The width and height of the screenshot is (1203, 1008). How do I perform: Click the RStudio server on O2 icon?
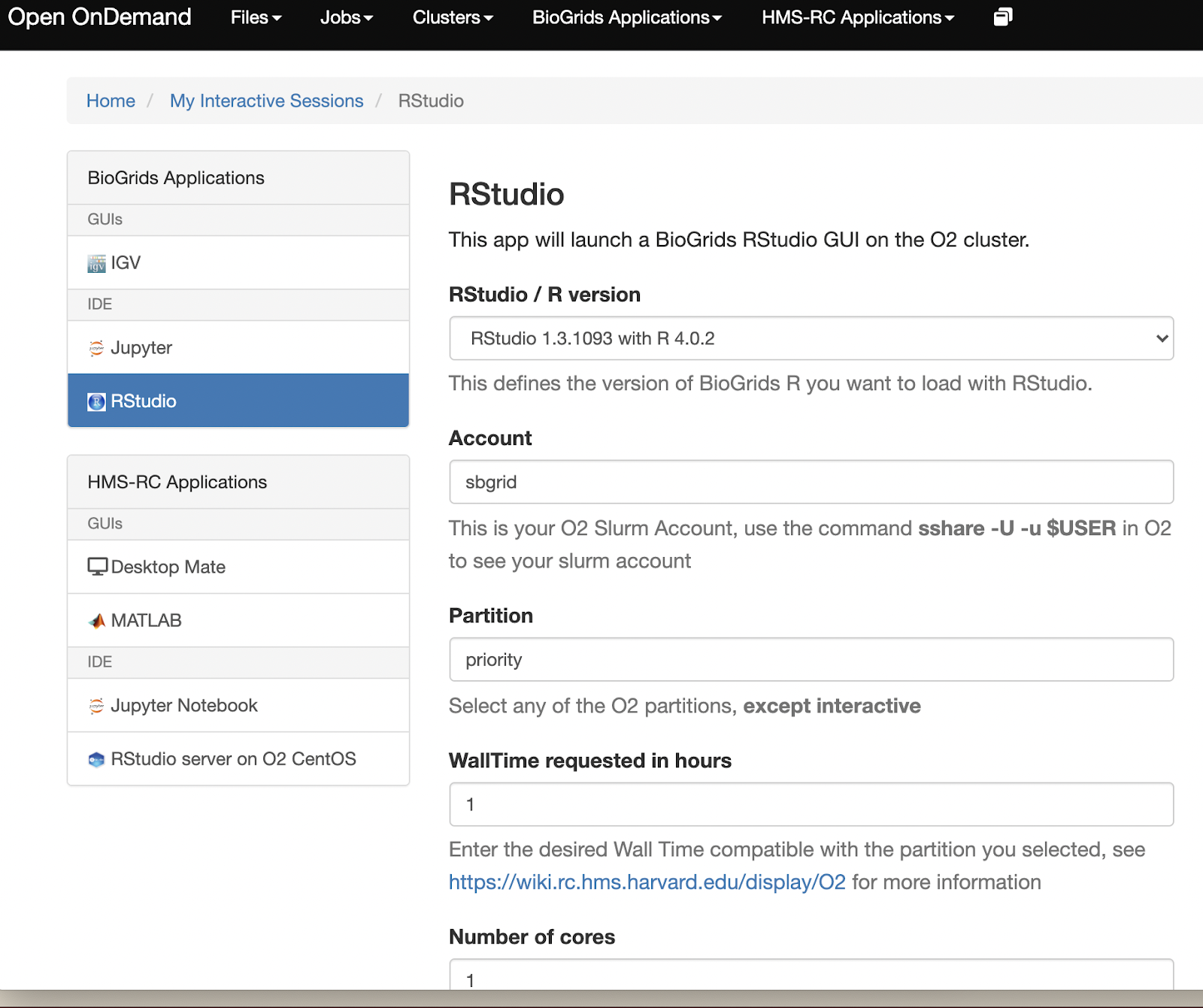96,759
